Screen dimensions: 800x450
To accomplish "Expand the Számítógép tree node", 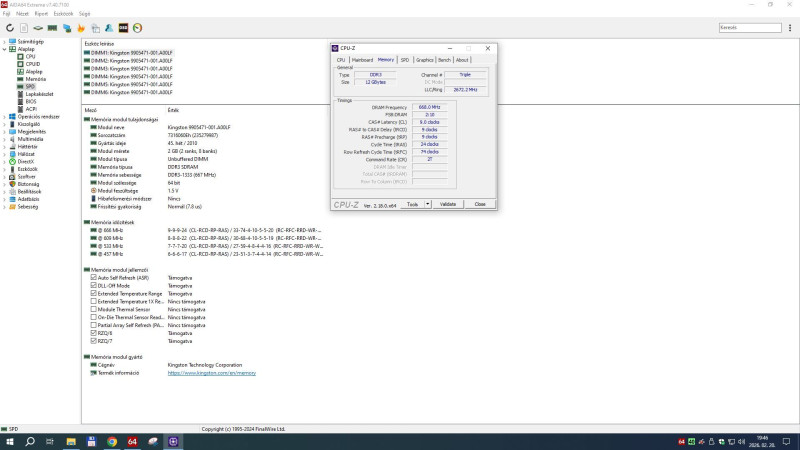I will [x=5, y=42].
